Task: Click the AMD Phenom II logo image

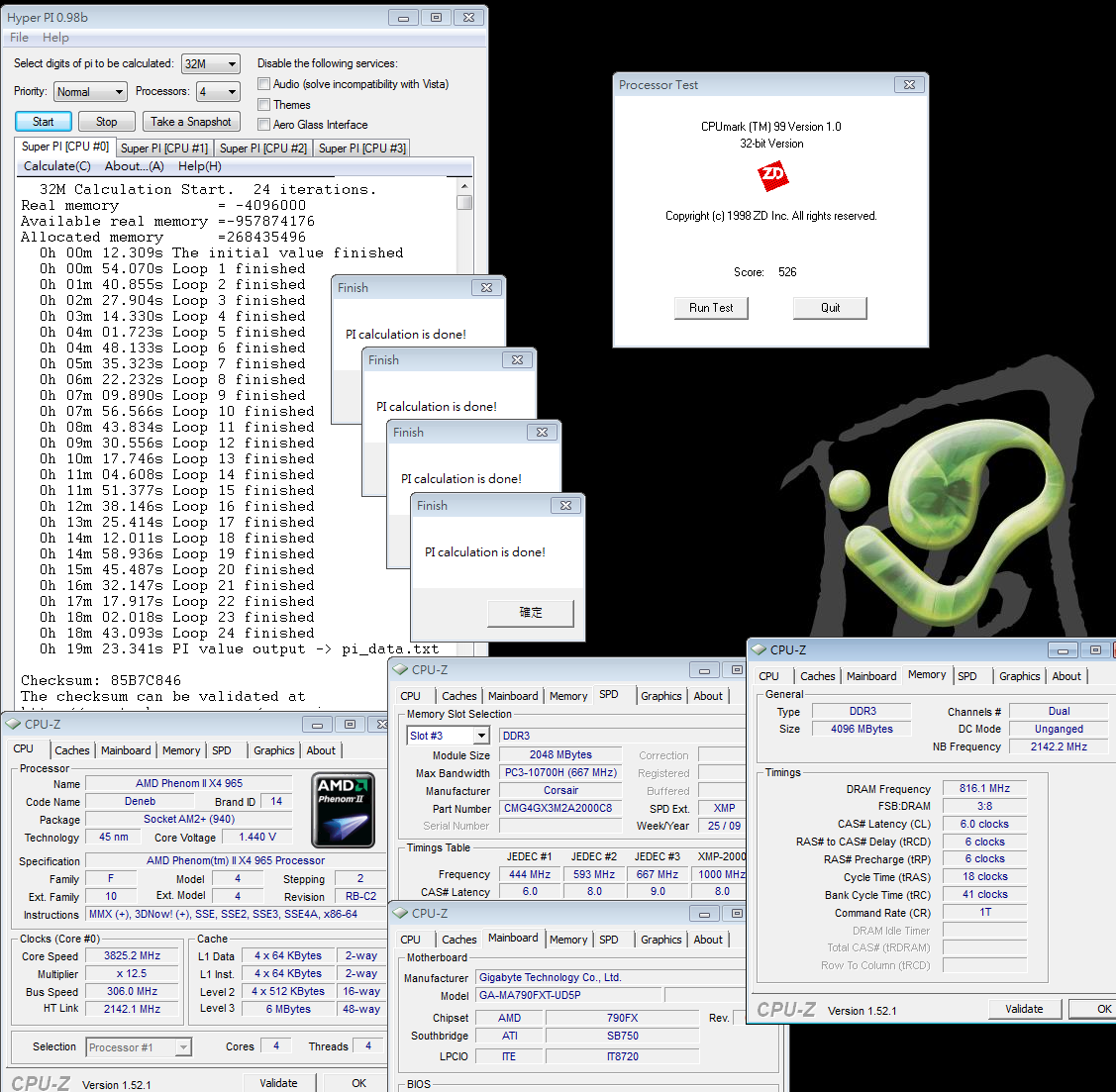Action: [x=344, y=810]
